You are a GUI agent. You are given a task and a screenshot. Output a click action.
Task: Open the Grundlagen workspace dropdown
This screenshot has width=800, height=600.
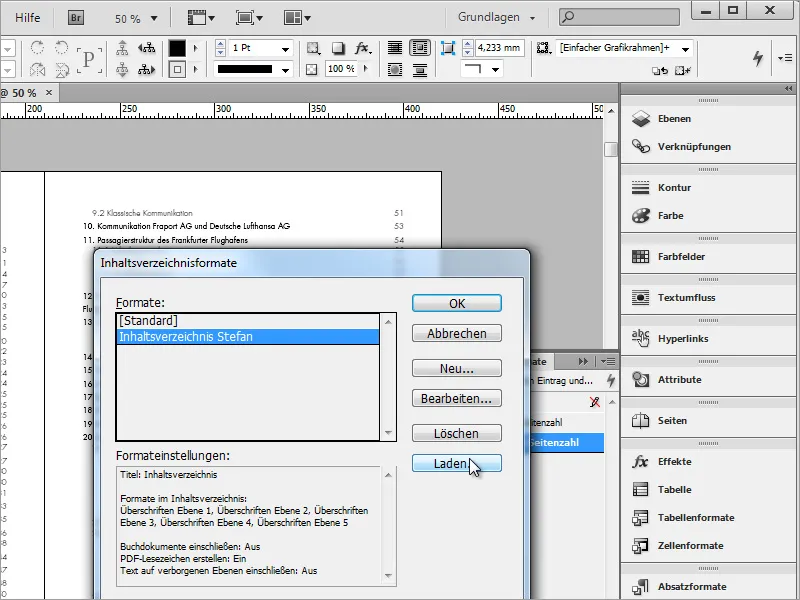pyautogui.click(x=496, y=17)
